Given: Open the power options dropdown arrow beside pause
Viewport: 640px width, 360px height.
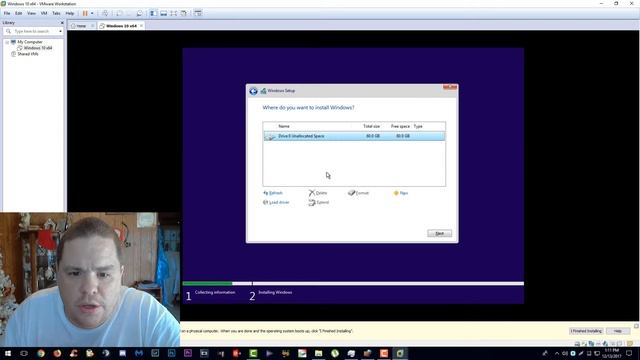Looking at the screenshot, I should point(92,13).
